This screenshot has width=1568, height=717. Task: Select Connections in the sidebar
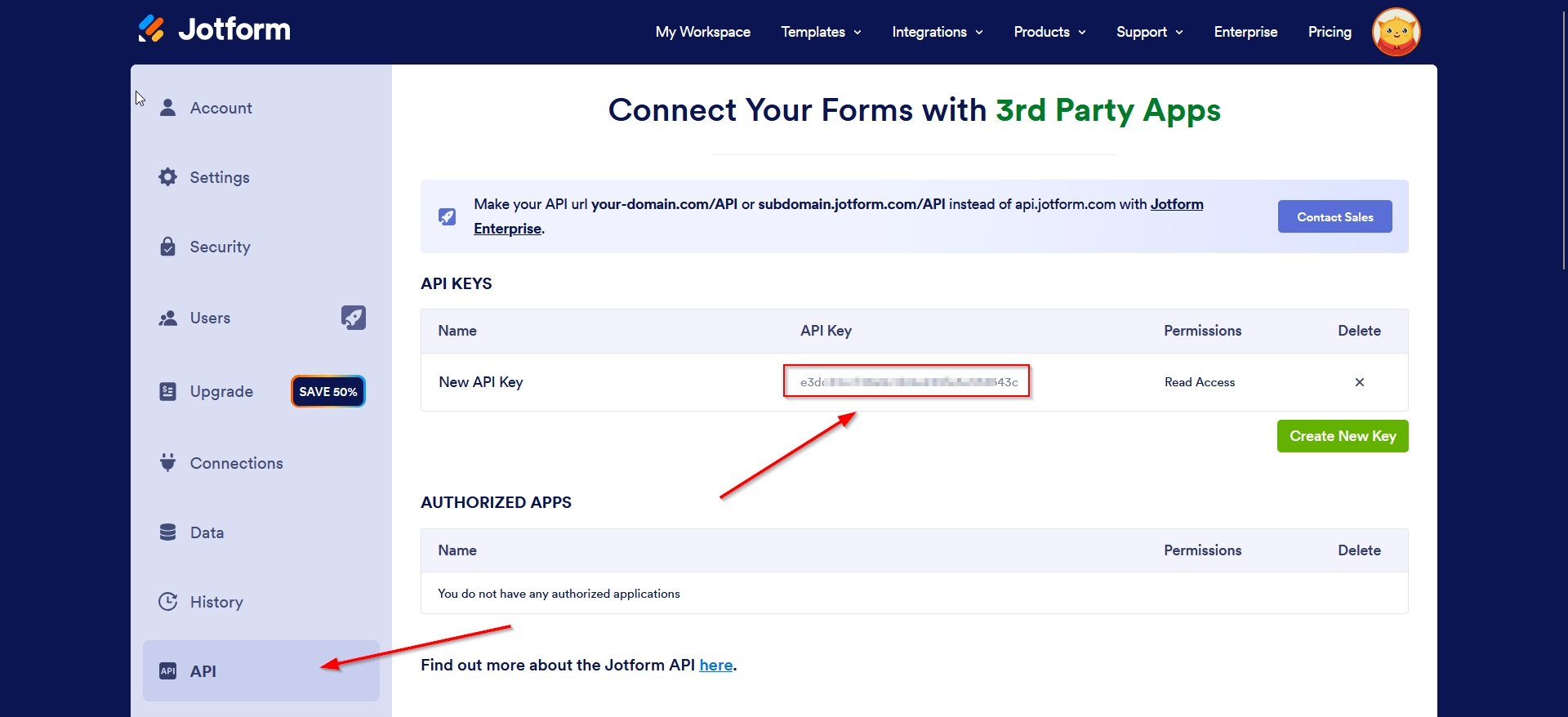(x=261, y=463)
